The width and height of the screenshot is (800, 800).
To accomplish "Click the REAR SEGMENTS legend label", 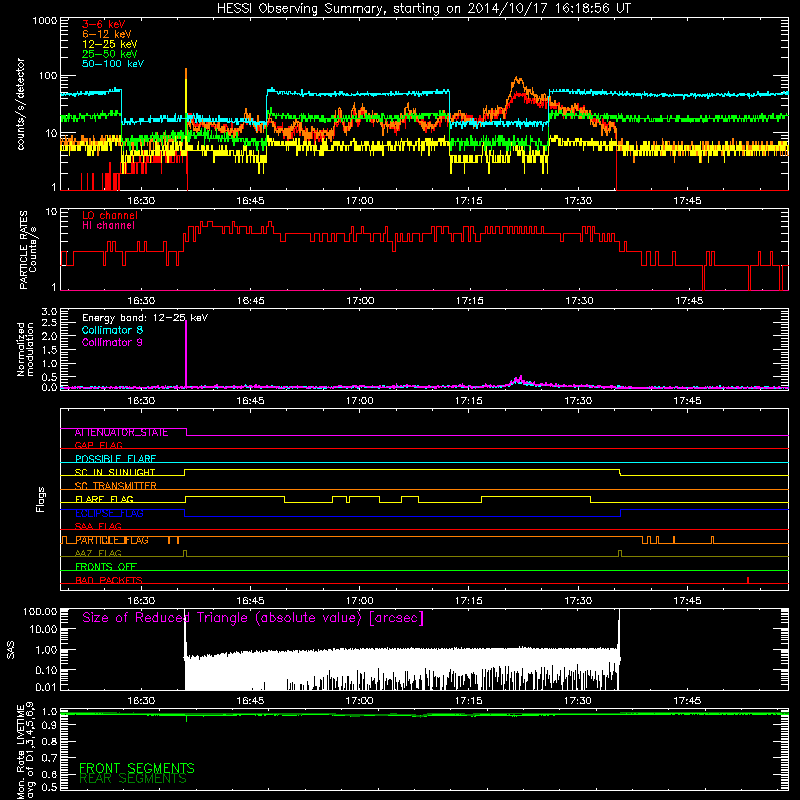I will tap(133, 779).
